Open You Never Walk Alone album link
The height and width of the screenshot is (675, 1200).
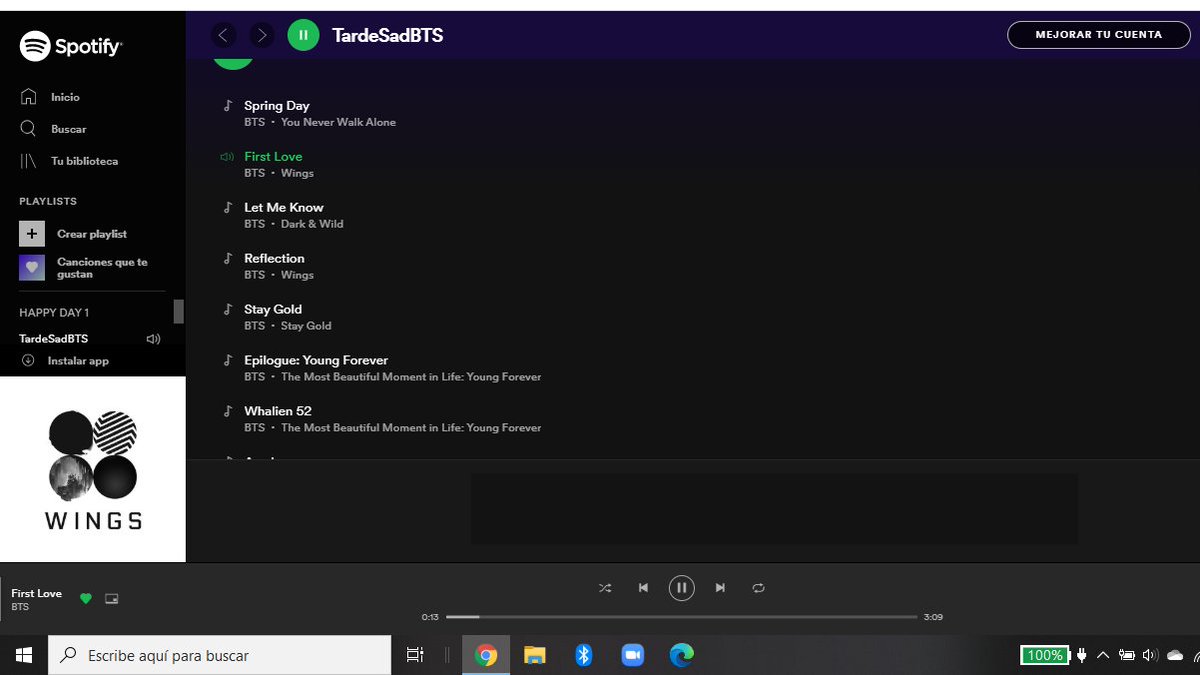click(x=338, y=123)
